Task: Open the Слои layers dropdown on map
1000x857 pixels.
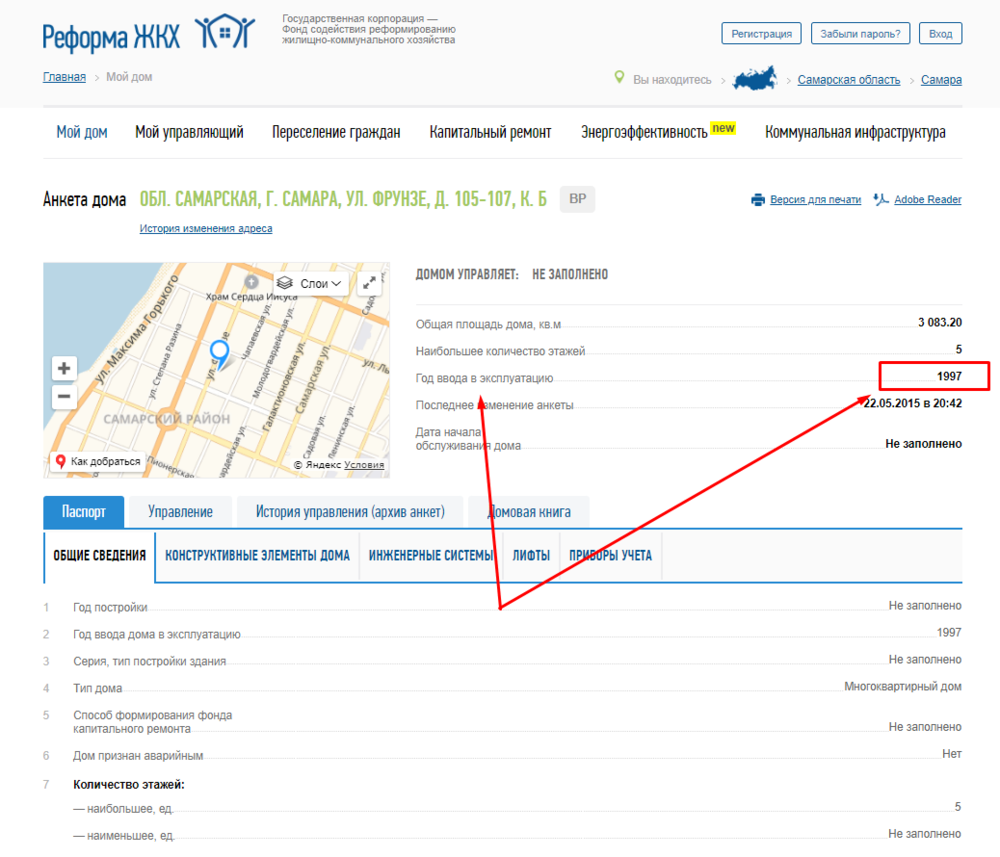Action: [310, 283]
